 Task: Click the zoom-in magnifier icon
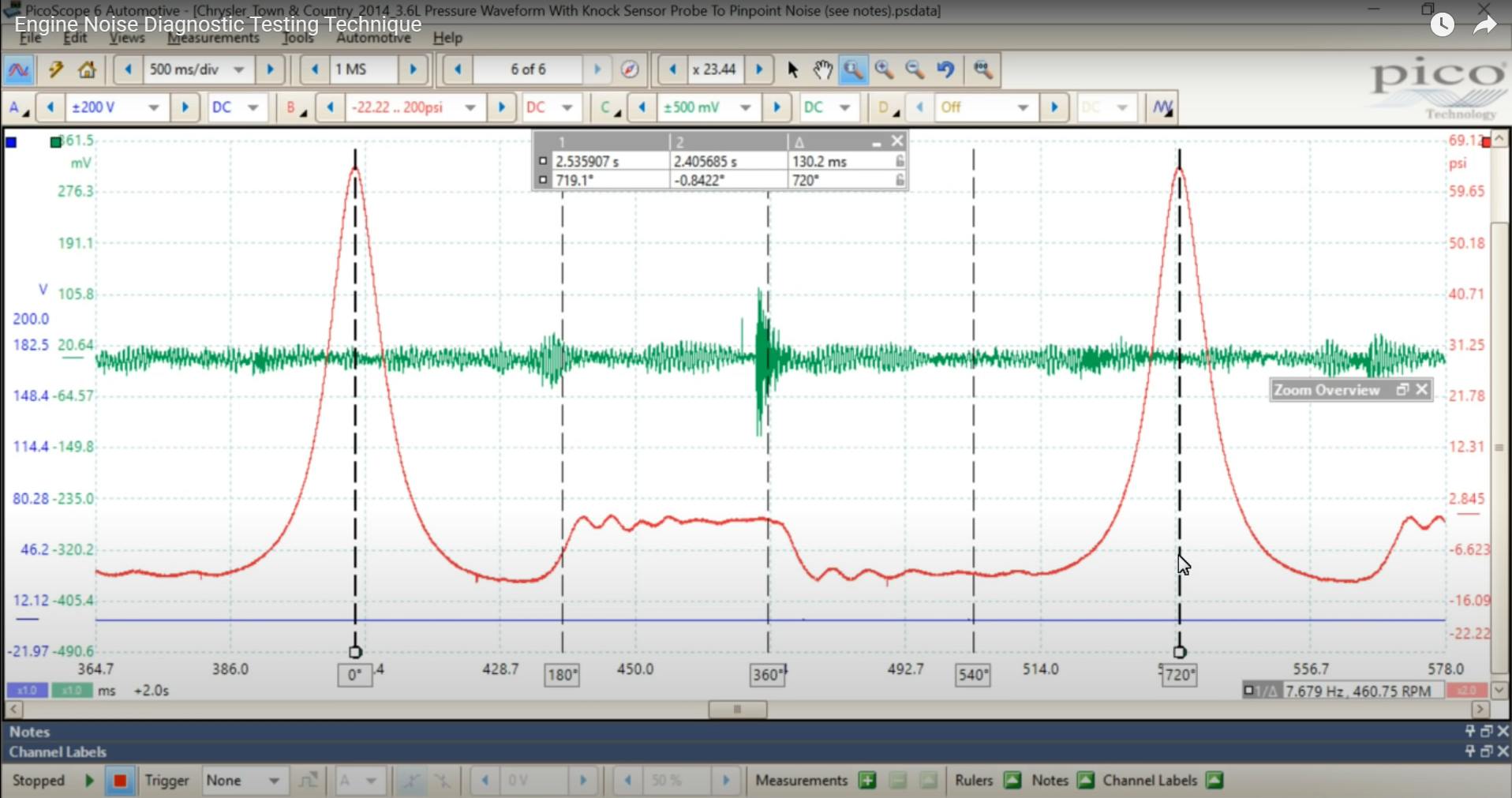click(x=884, y=69)
